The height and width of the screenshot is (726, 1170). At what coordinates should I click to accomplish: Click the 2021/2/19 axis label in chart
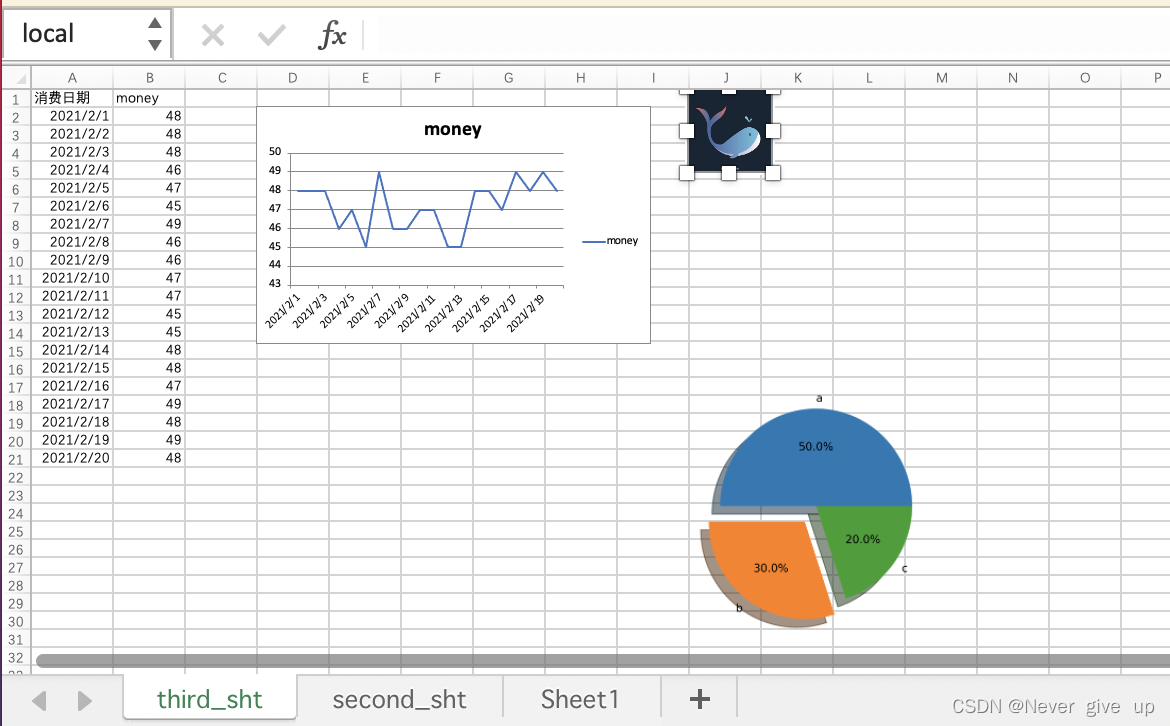pyautogui.click(x=526, y=313)
